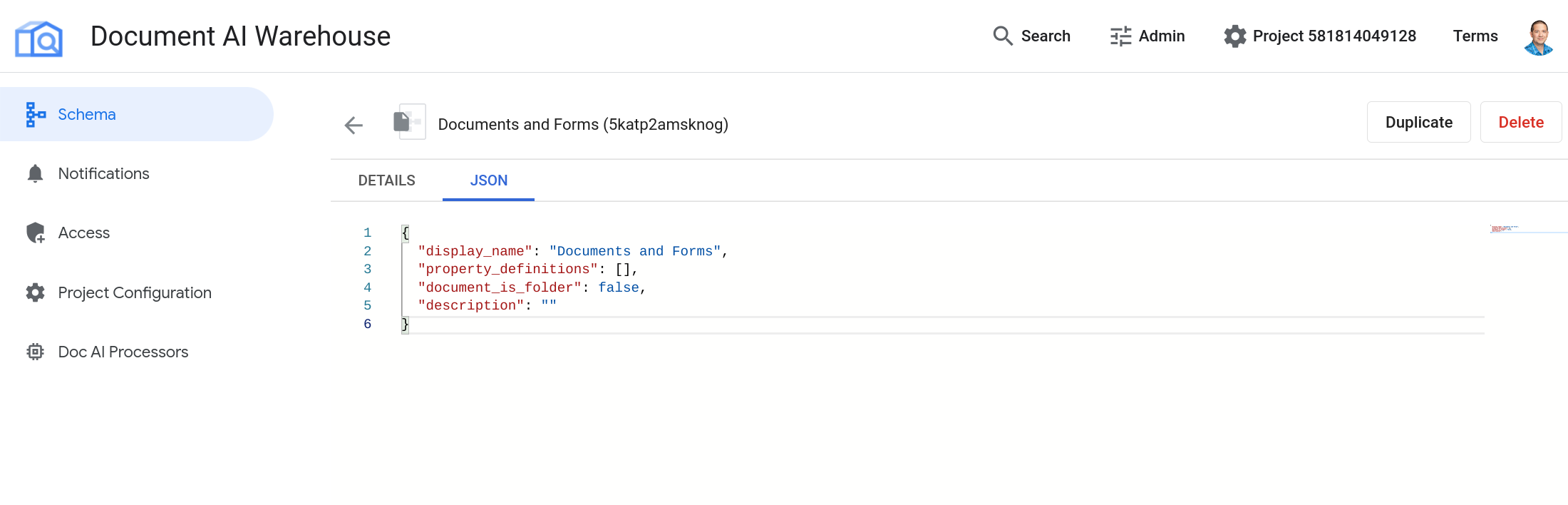Image resolution: width=1568 pixels, height=505 pixels.
Task: Switch to the DETAILS tab
Action: (386, 180)
